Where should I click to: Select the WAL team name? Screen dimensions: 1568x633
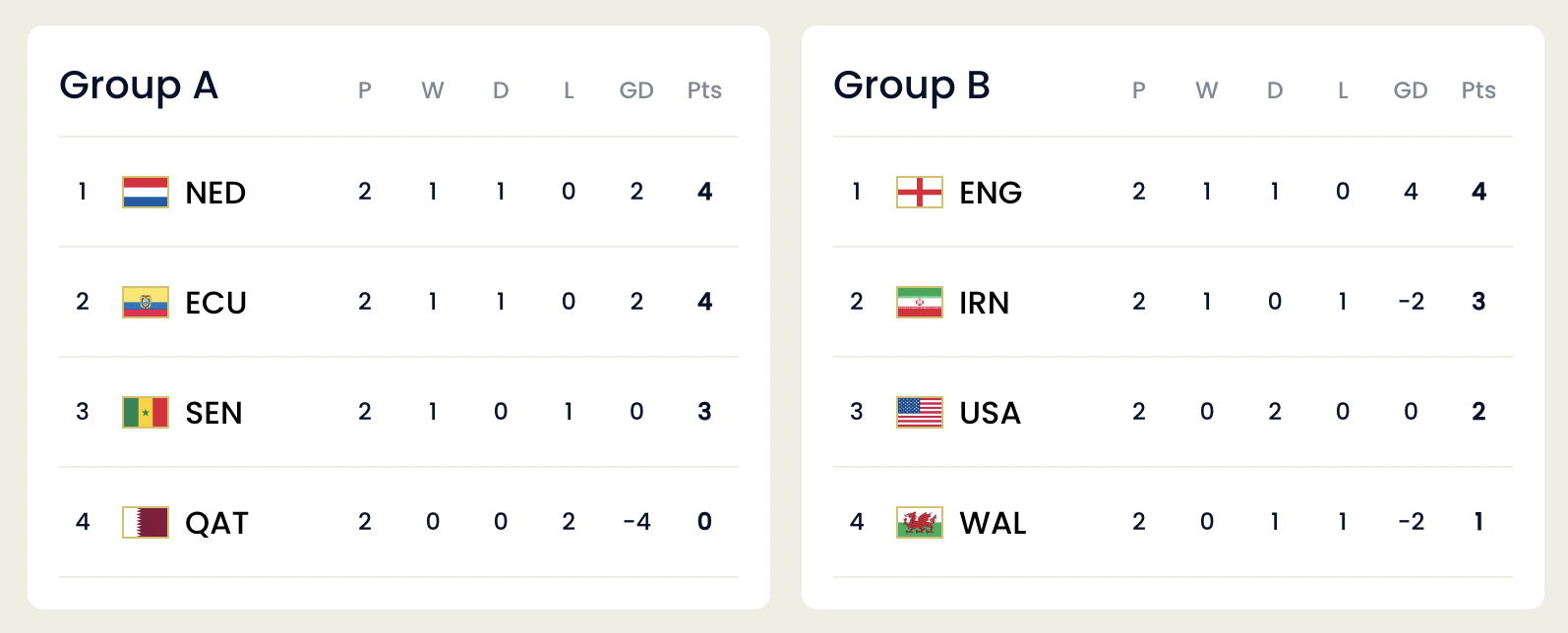993,523
